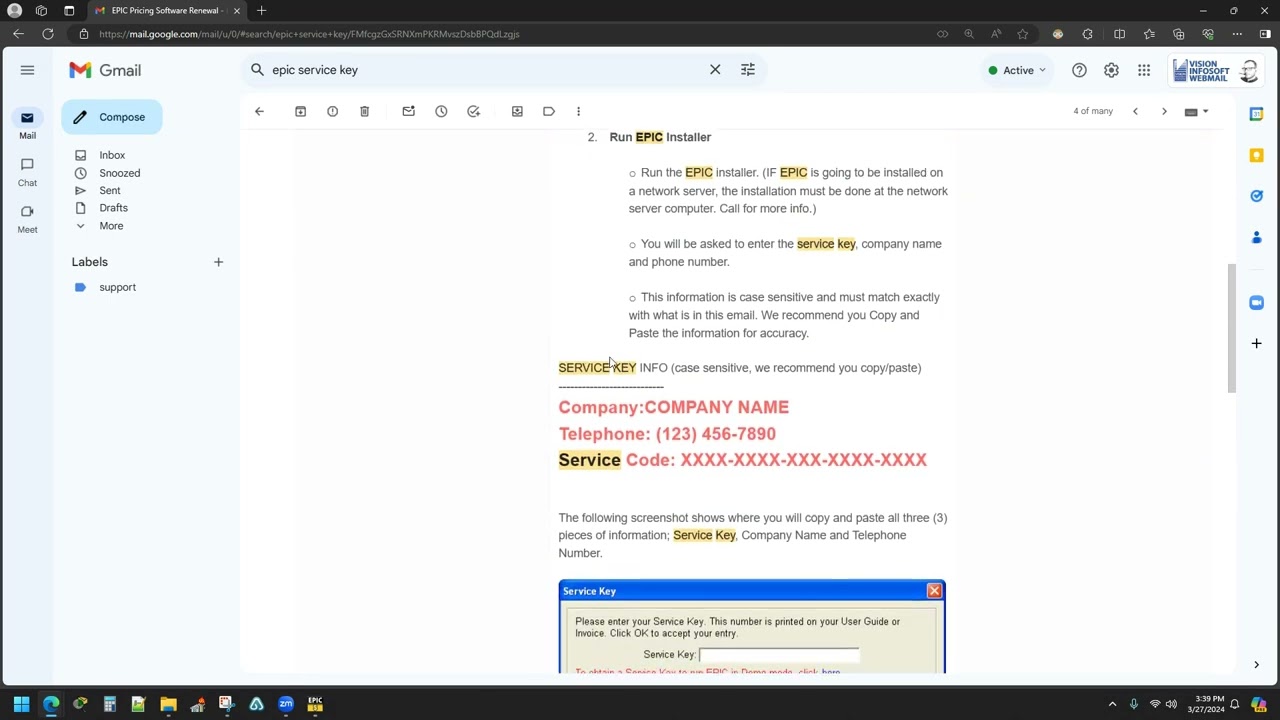Open the Snoozed folder
The height and width of the screenshot is (720, 1280).
click(x=119, y=173)
